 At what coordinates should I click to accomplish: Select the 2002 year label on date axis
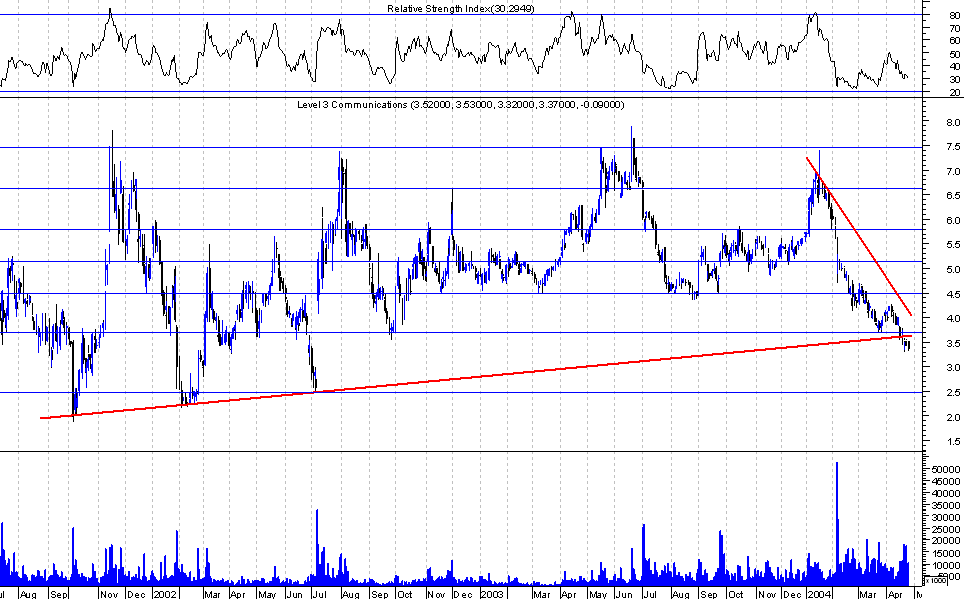coord(165,594)
